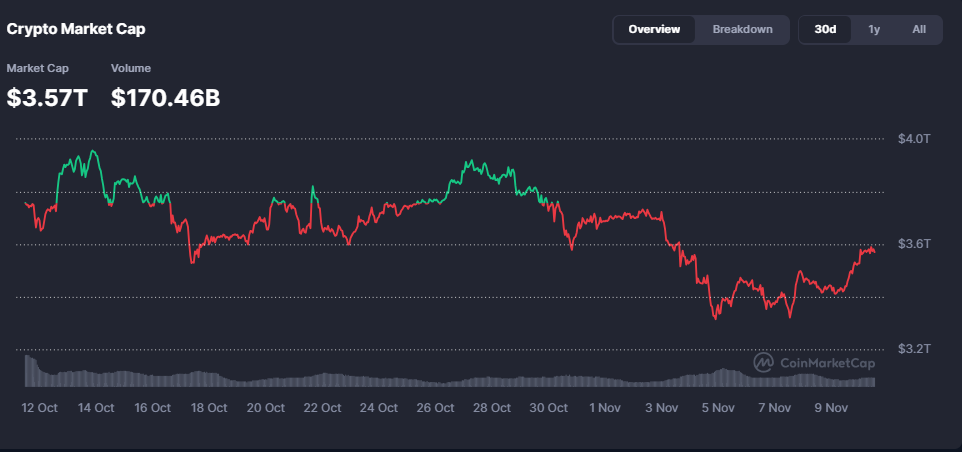Click the 22 Oct date label
Screen dimensions: 962x452
323,408
